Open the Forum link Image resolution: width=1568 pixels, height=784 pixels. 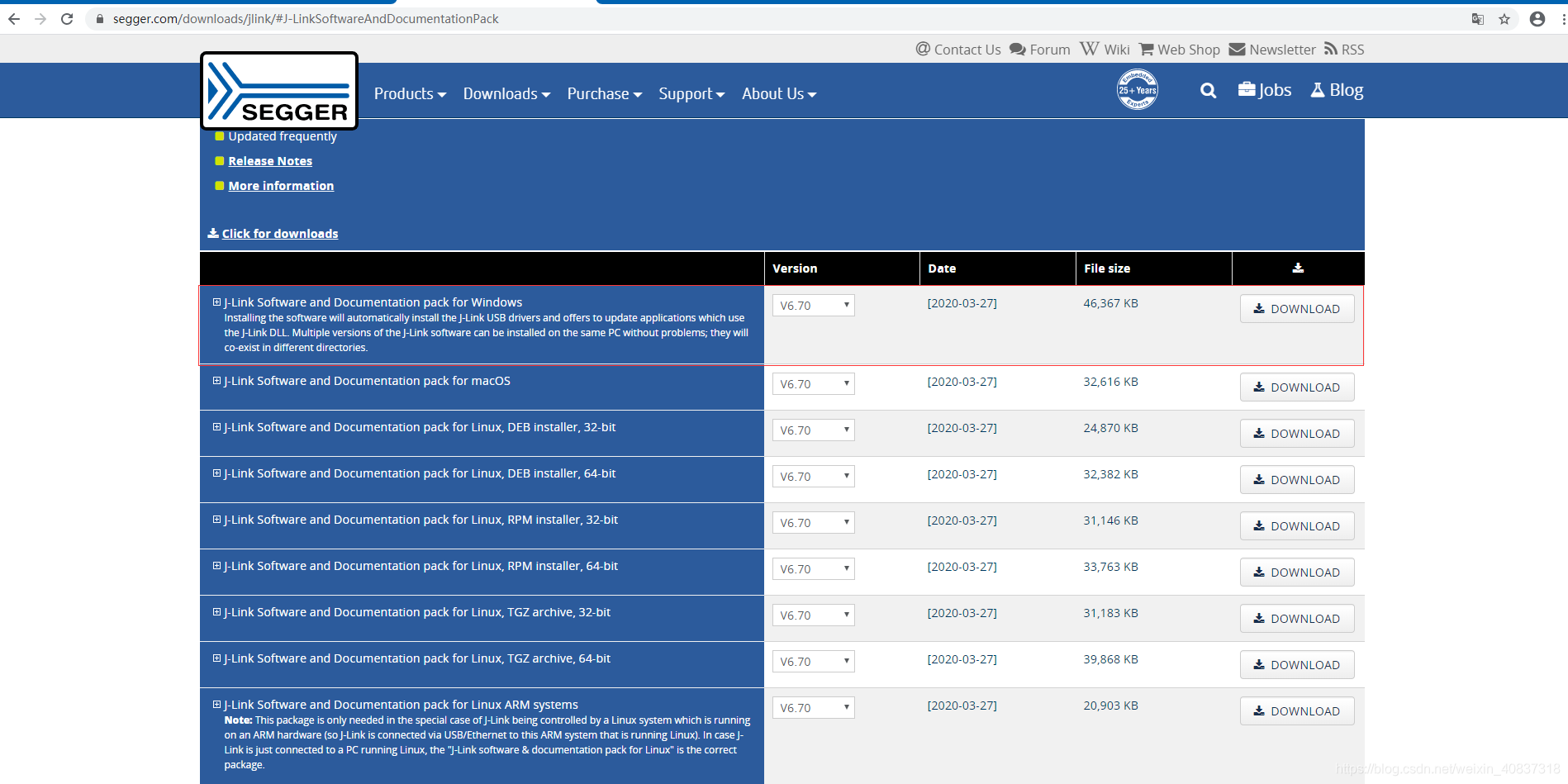click(1040, 50)
